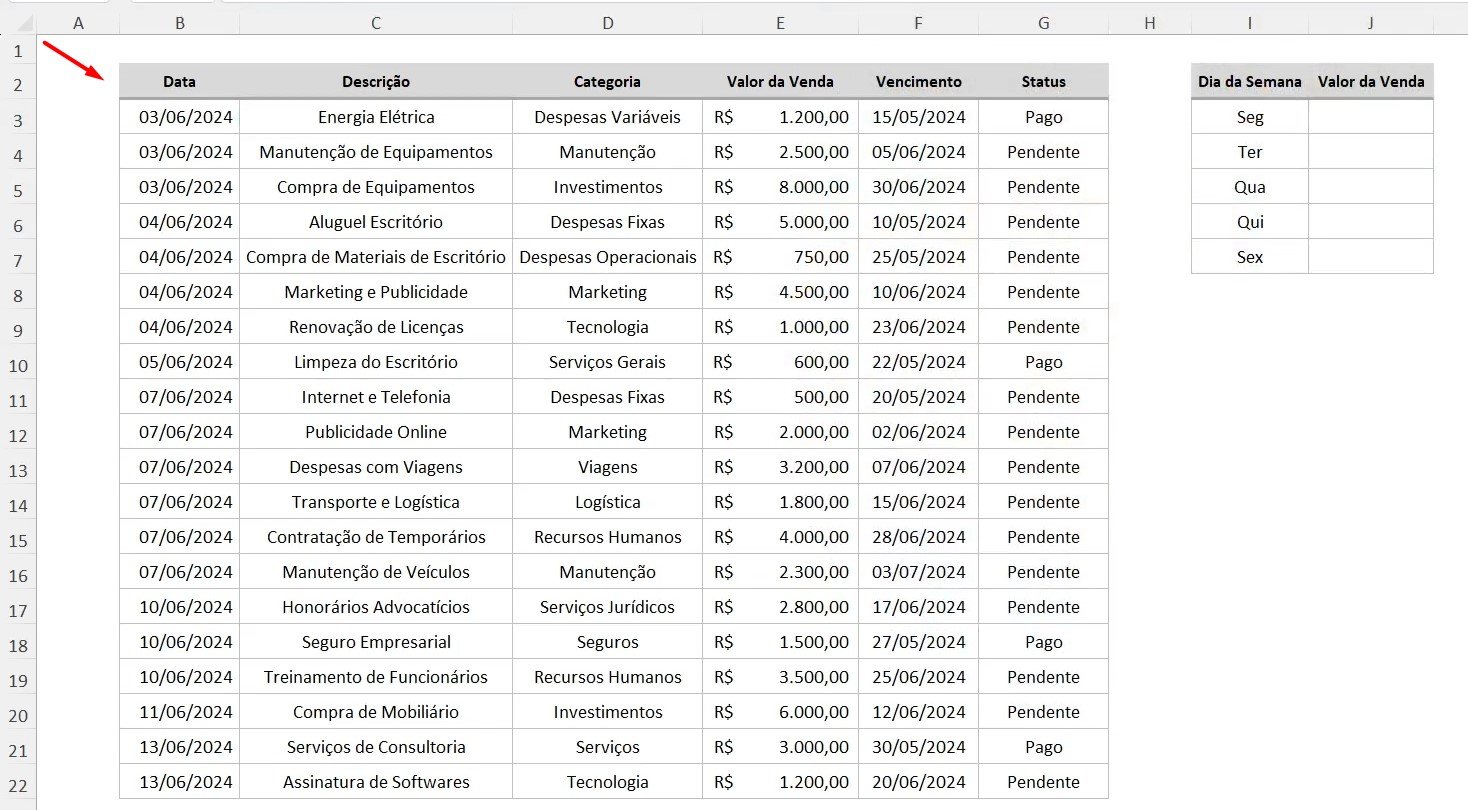Select due date 03/07/2024 cell
The height and width of the screenshot is (810, 1468).
pyautogui.click(x=918, y=572)
